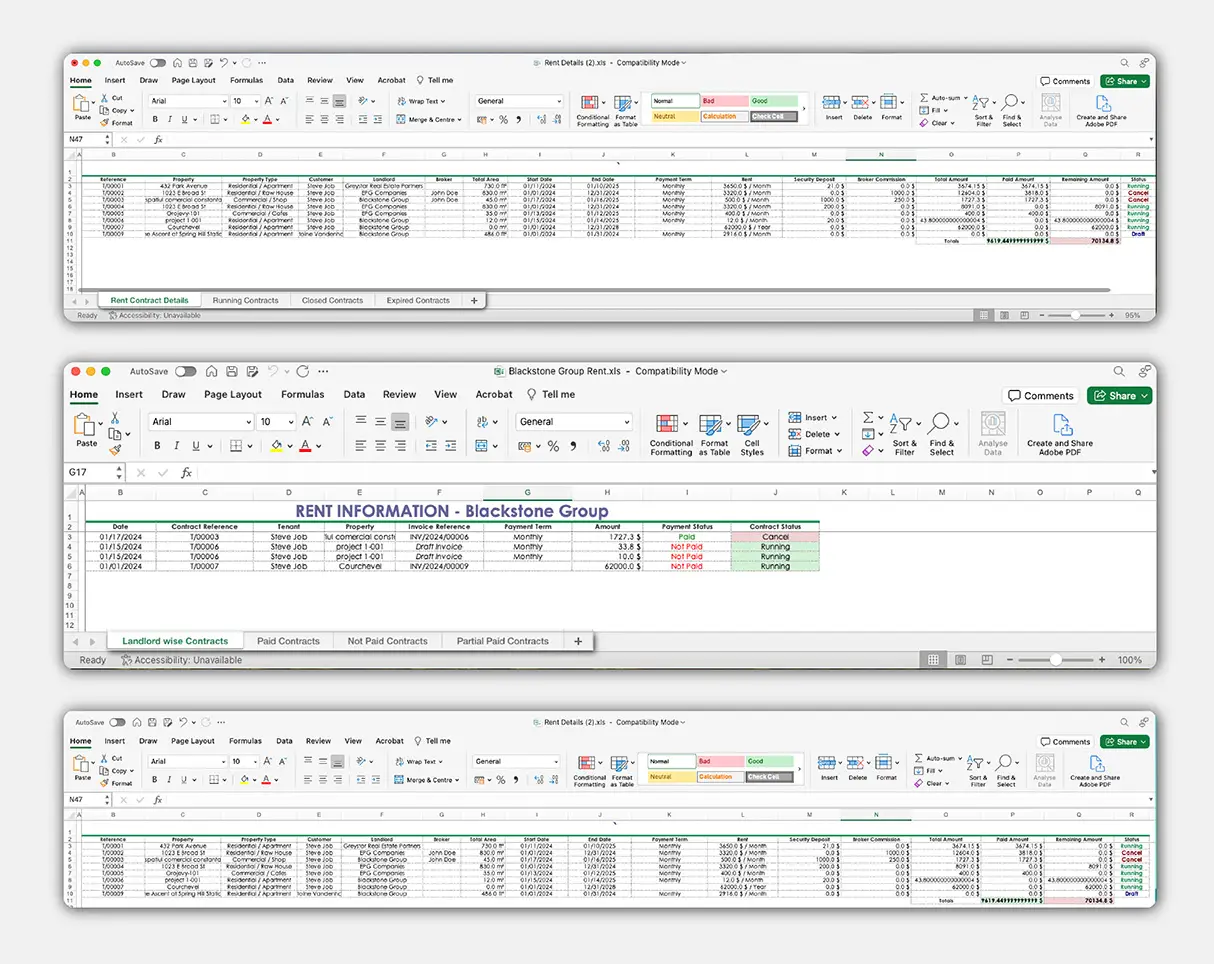Viewport: 1214px width, 964px height.
Task: Switch to the Not Paid Contracts sheet tab
Action: click(x=387, y=641)
